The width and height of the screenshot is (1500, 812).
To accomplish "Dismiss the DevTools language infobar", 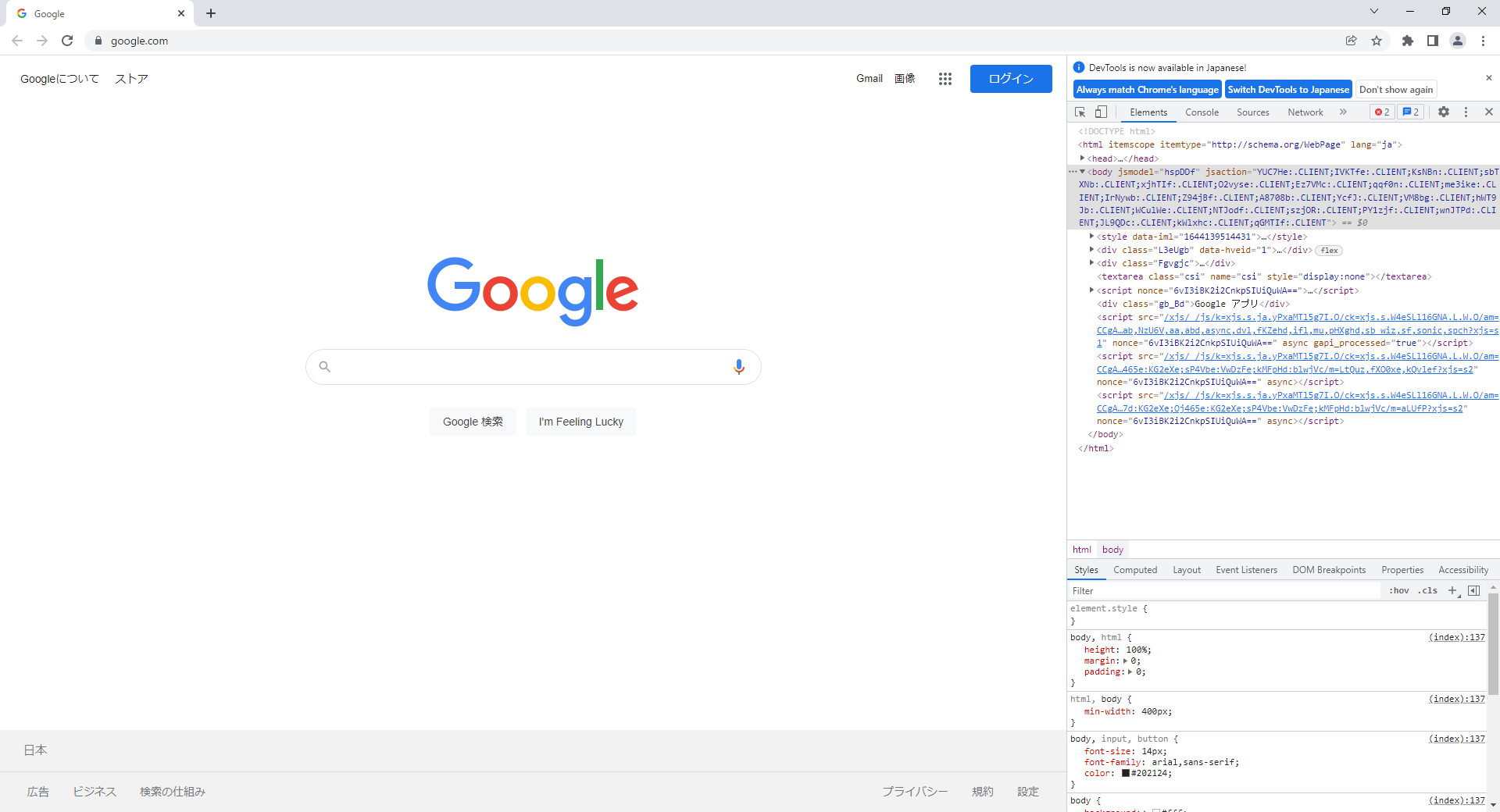I will (1489, 78).
